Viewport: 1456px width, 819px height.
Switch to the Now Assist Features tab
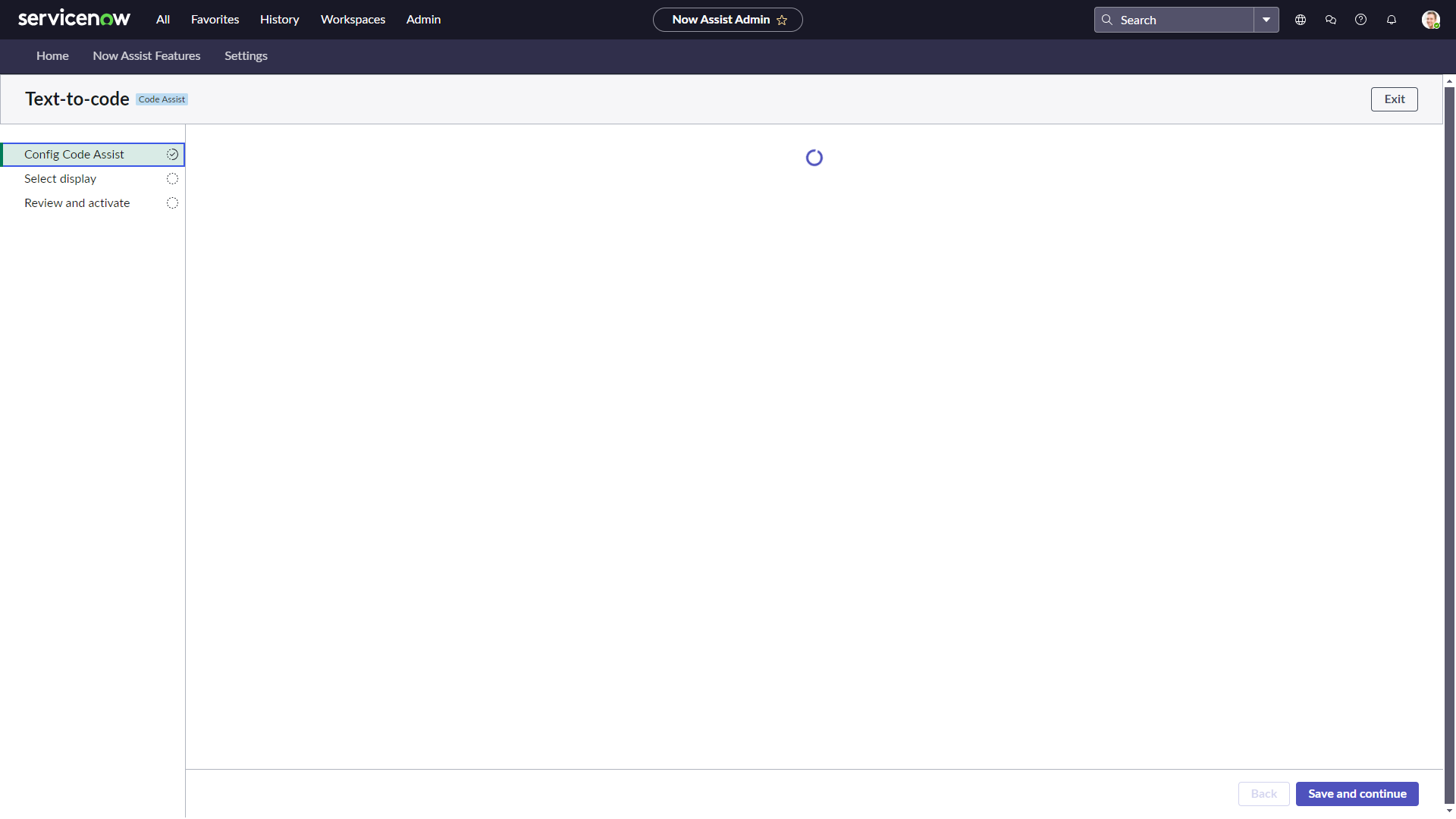tap(146, 55)
